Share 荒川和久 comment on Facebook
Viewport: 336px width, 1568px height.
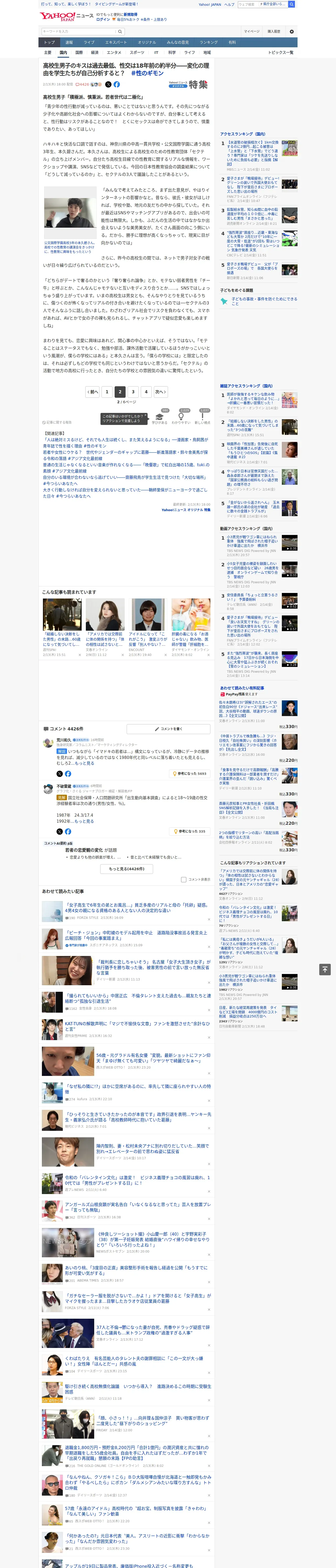[x=68, y=774]
